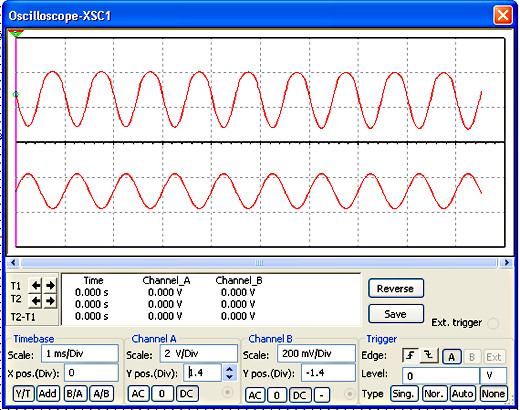Select Channel B DC coupling
The image size is (520, 410).
coord(299,395)
